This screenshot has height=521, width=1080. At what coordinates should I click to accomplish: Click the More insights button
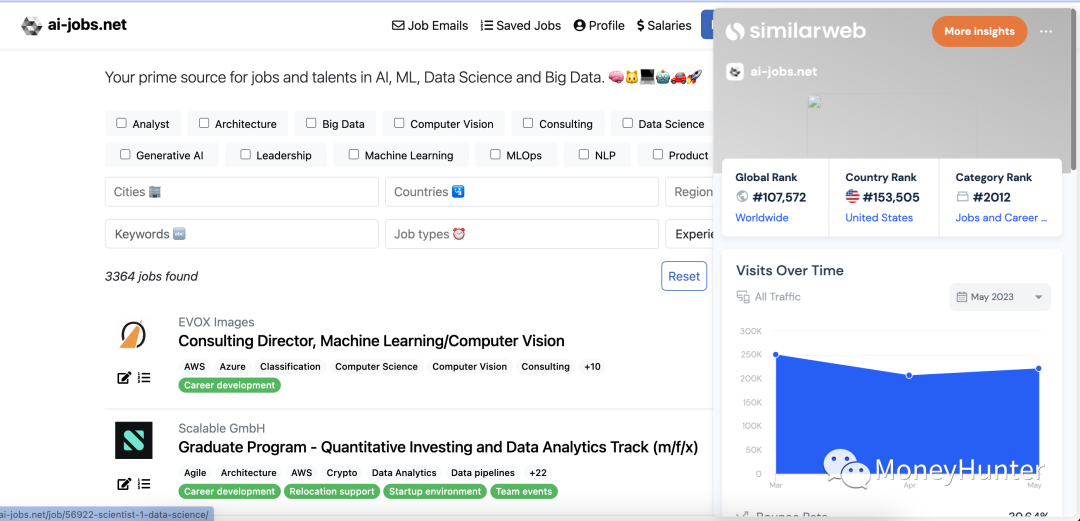(979, 31)
